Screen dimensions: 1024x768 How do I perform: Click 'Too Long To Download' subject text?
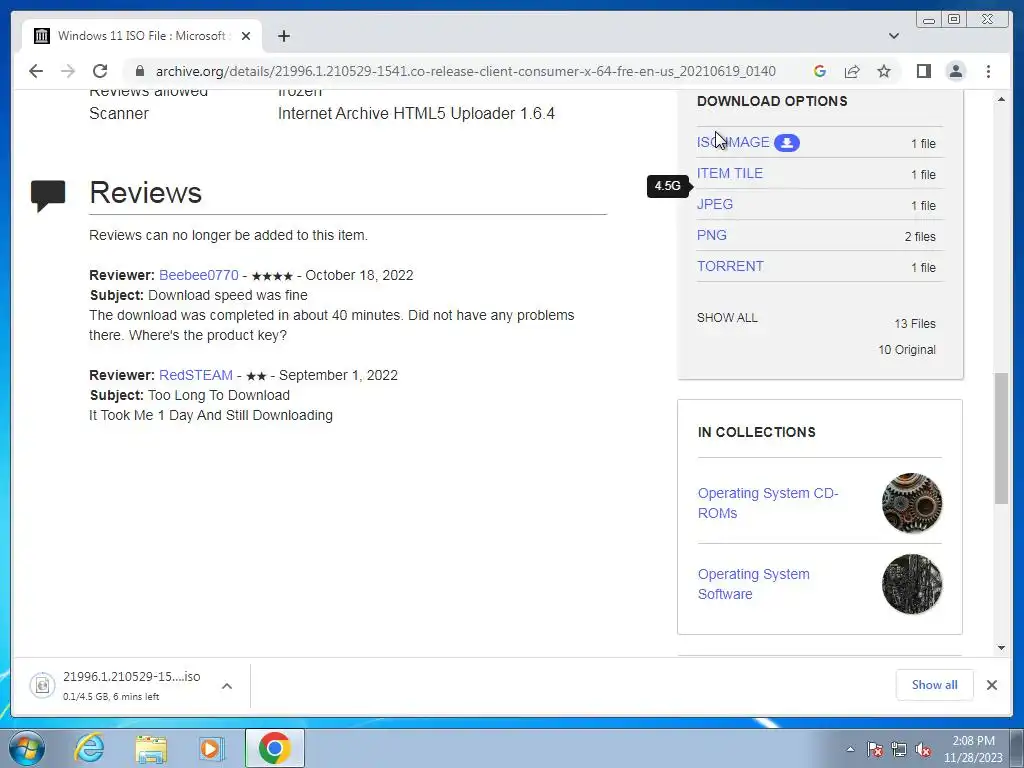point(219,396)
